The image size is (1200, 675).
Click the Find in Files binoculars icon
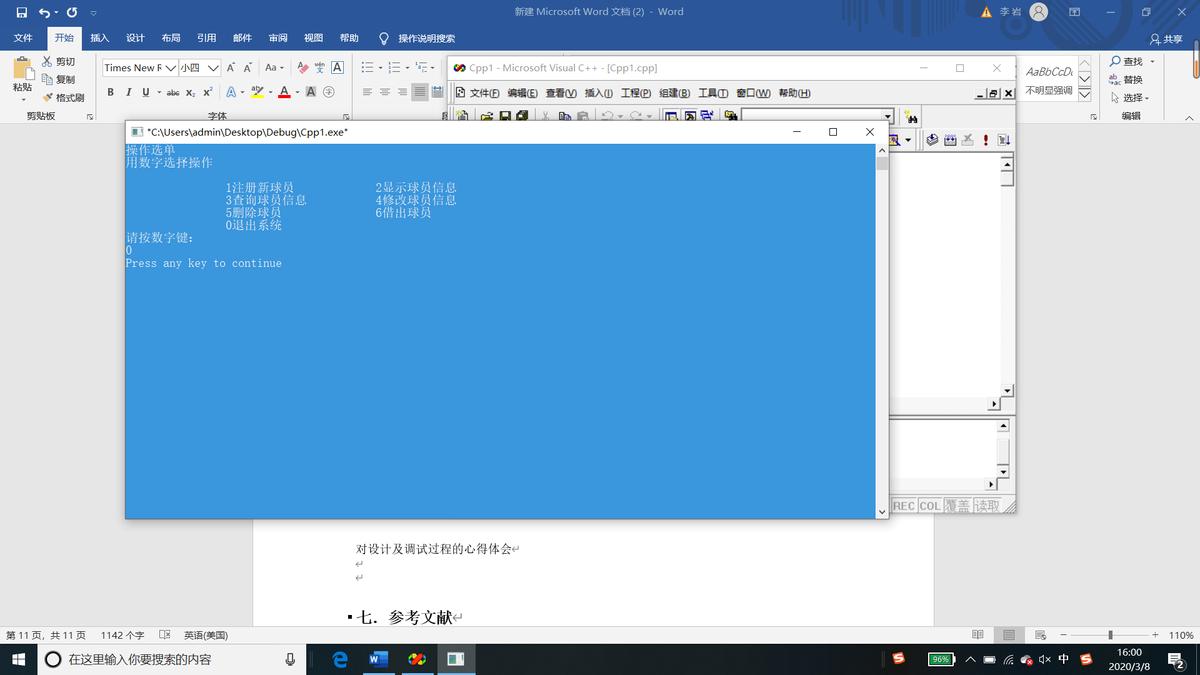pos(912,118)
